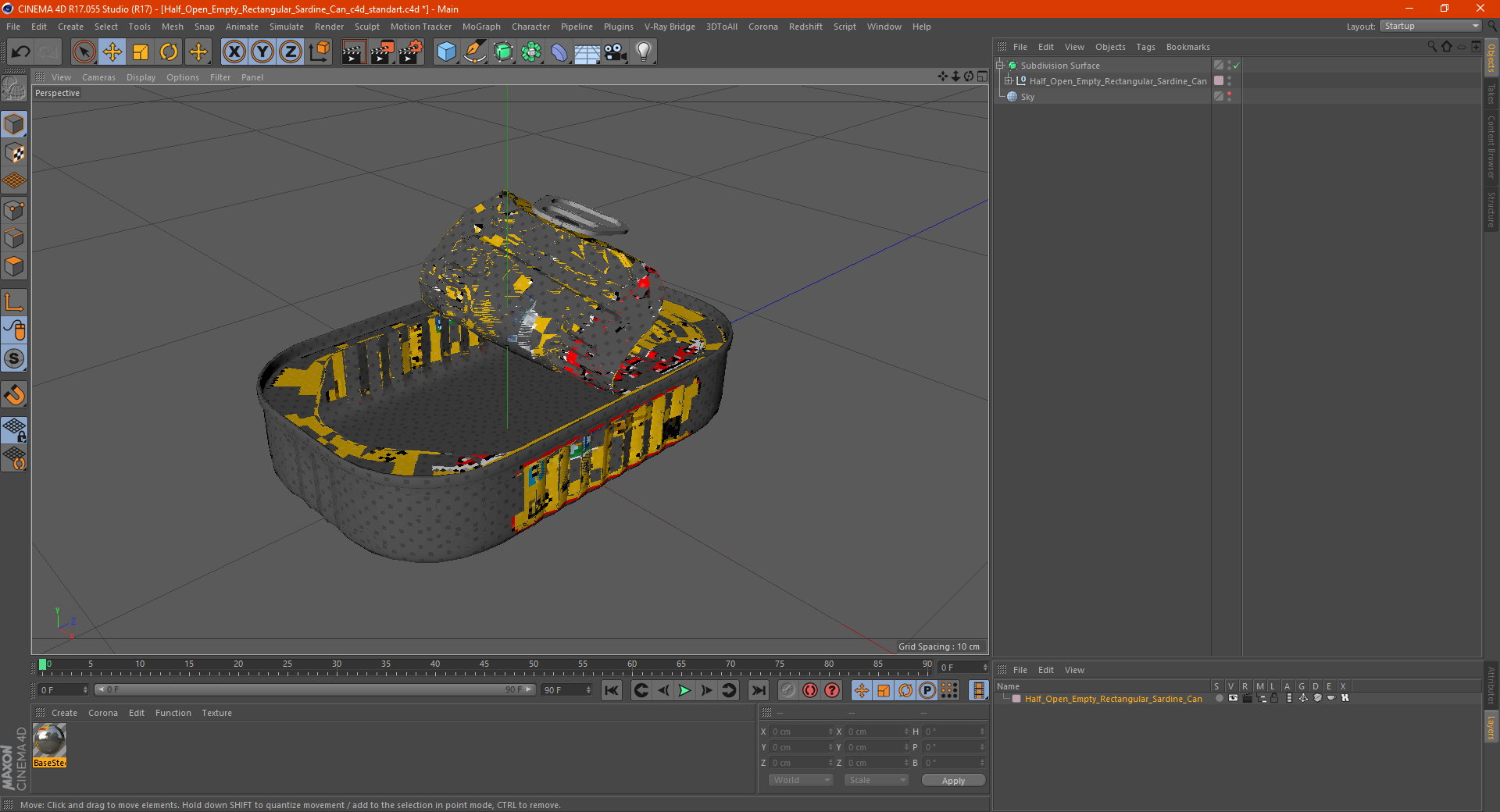
Task: Enable Edges mode in sidebar
Action: point(14,238)
